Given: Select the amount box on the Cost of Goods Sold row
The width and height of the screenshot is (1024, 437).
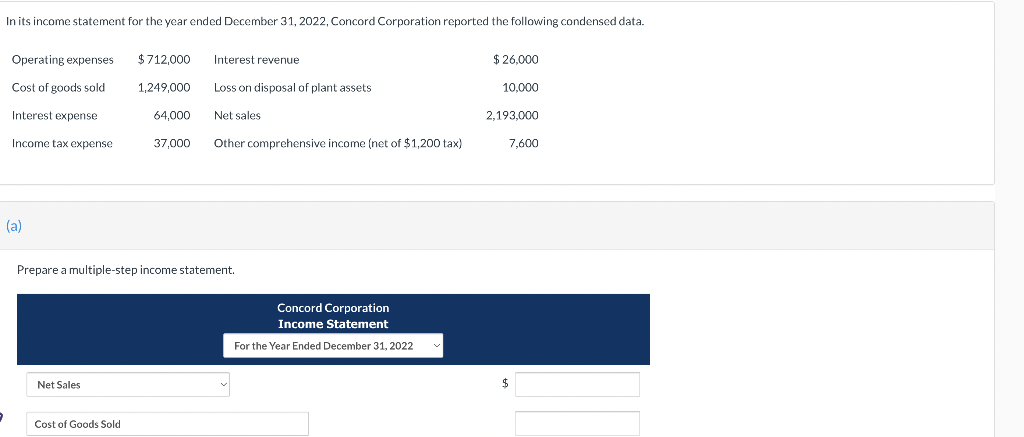Looking at the screenshot, I should (577, 424).
